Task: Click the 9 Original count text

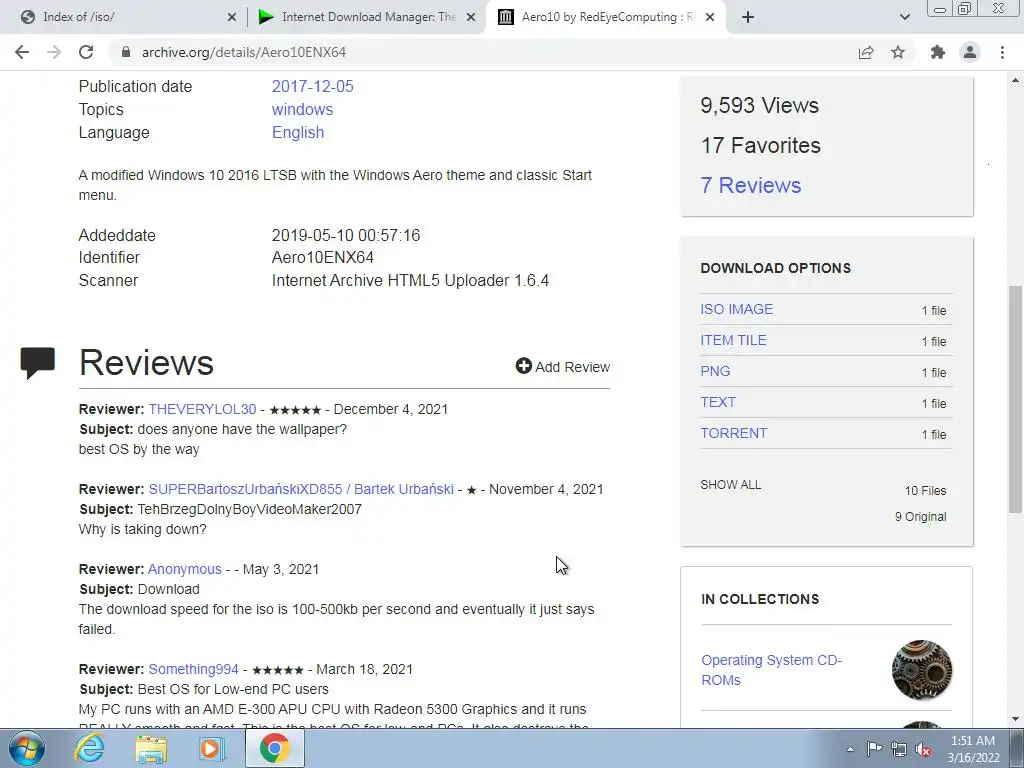Action: point(921,517)
